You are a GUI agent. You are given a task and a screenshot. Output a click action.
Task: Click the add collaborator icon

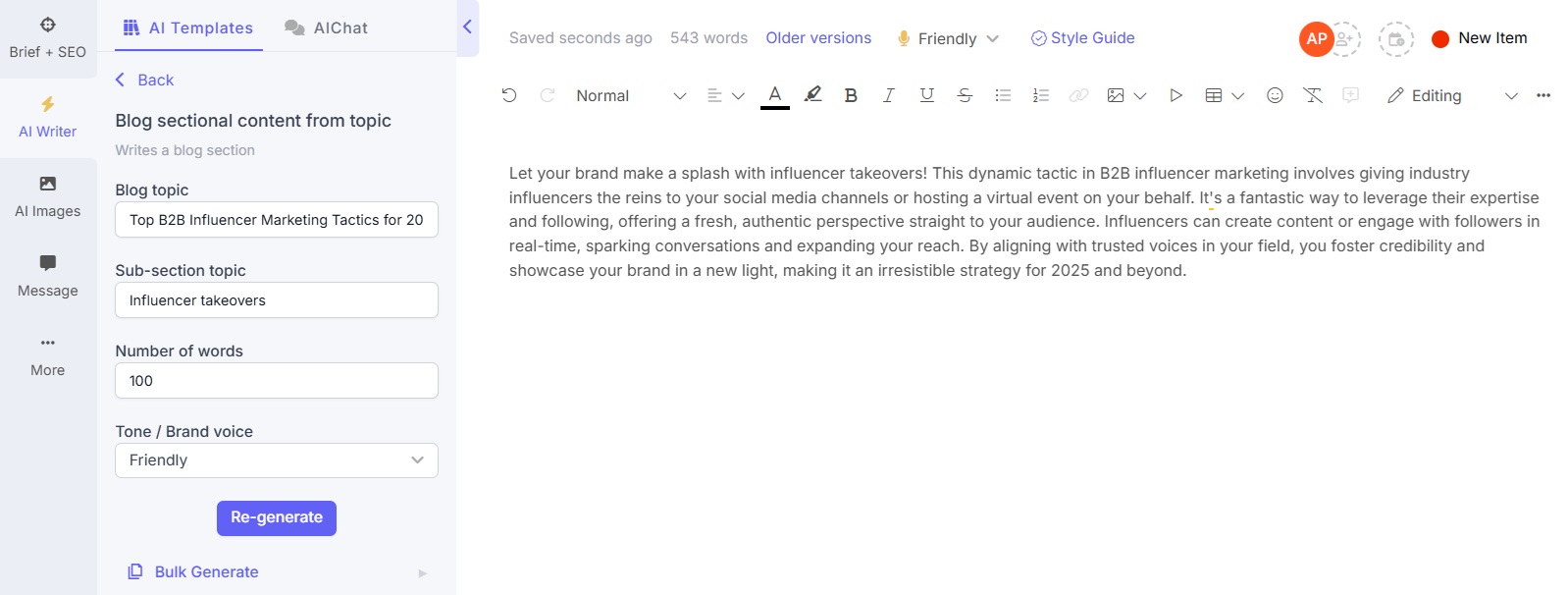tap(1345, 39)
